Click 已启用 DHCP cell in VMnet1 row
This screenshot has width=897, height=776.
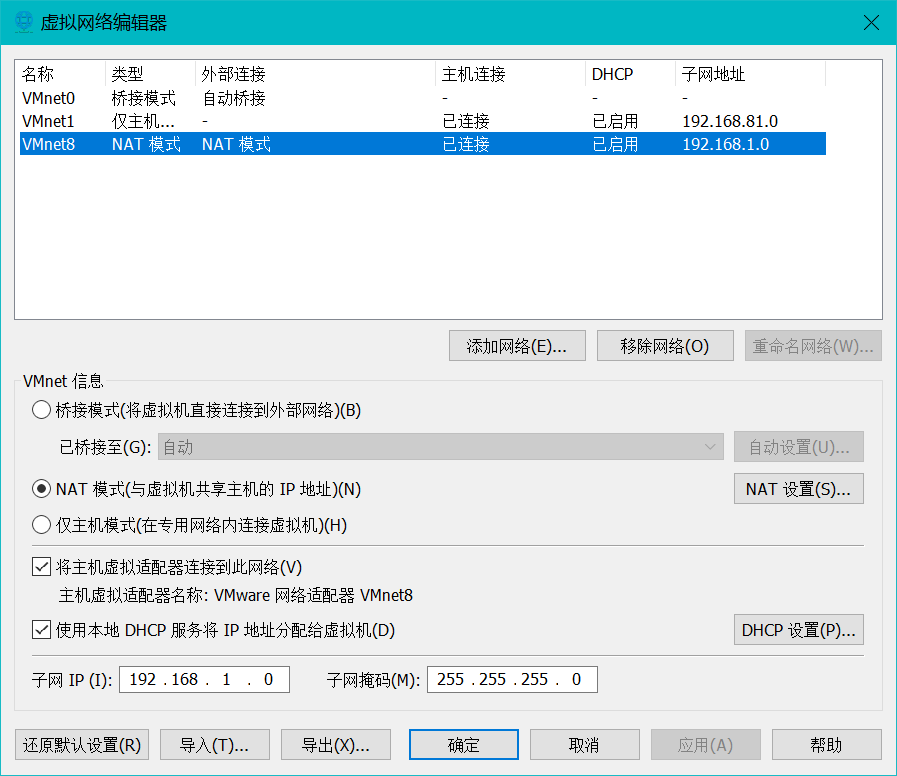pyautogui.click(x=615, y=121)
